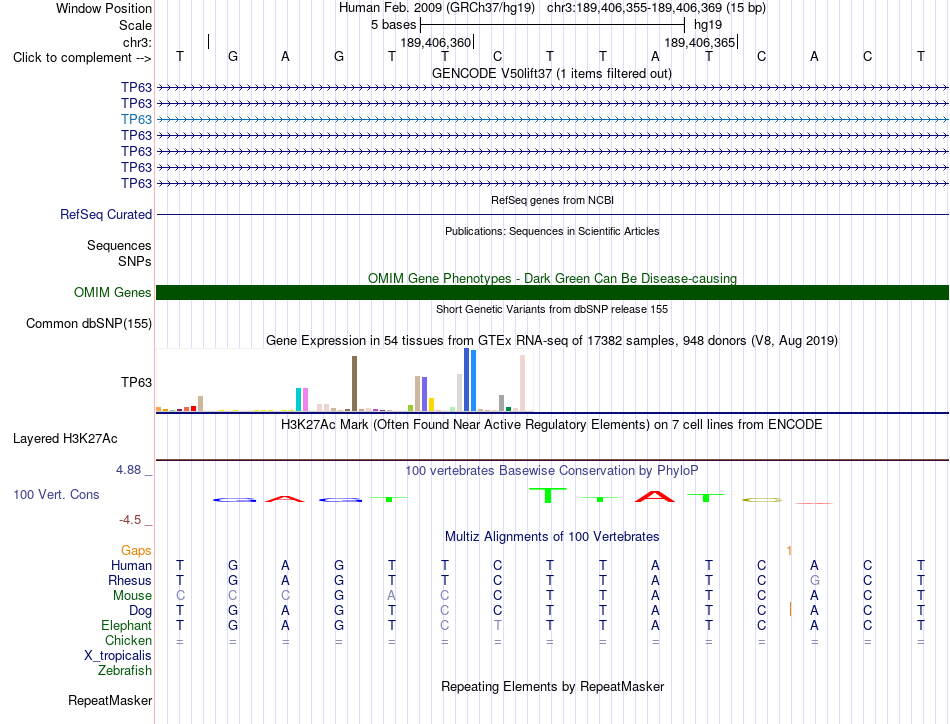Screen dimensions: 950x724
Task: Click the RepeatMasker track label
Action: pyautogui.click(x=110, y=700)
